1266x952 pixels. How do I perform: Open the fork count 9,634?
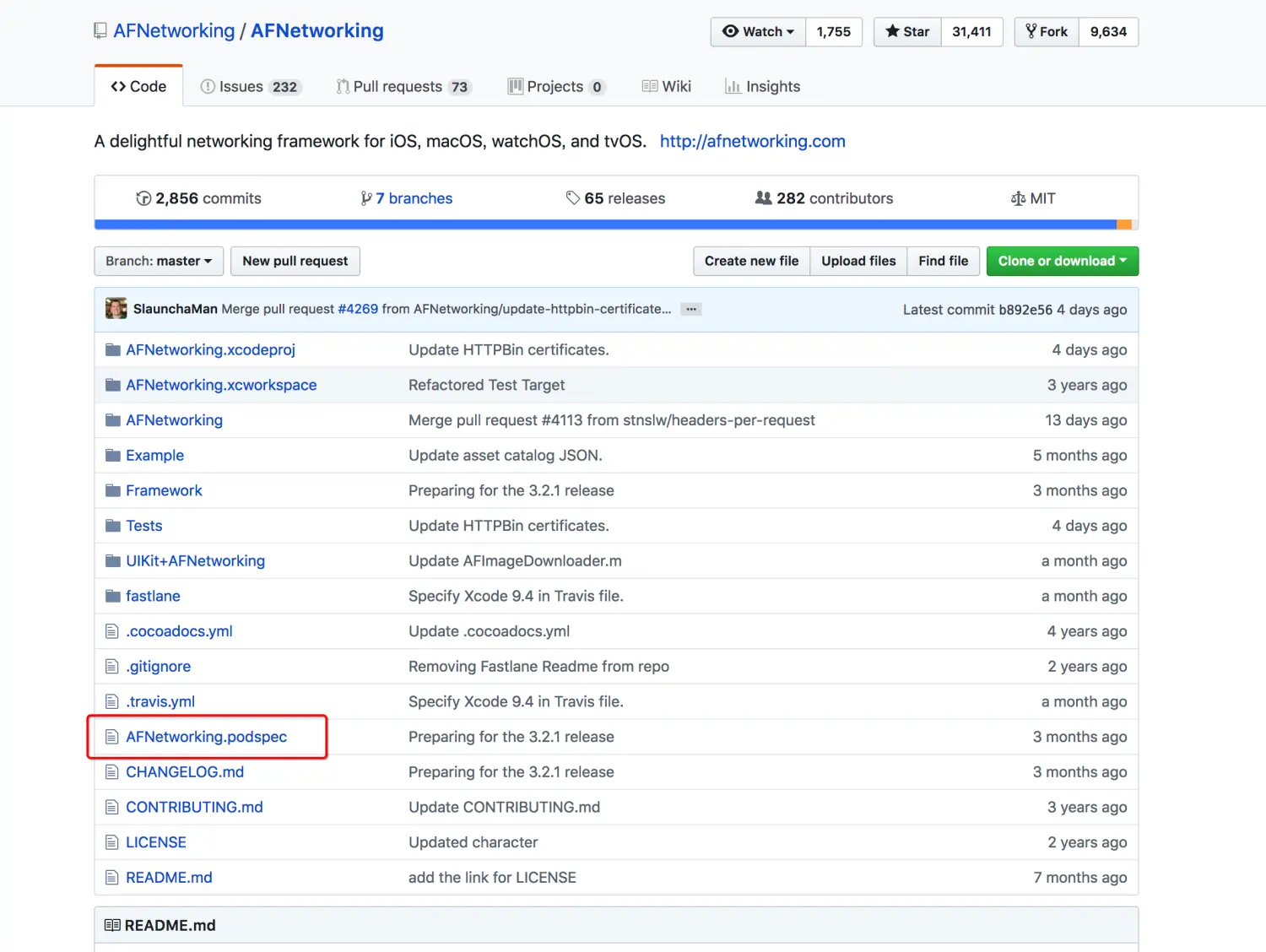pyautogui.click(x=1108, y=32)
